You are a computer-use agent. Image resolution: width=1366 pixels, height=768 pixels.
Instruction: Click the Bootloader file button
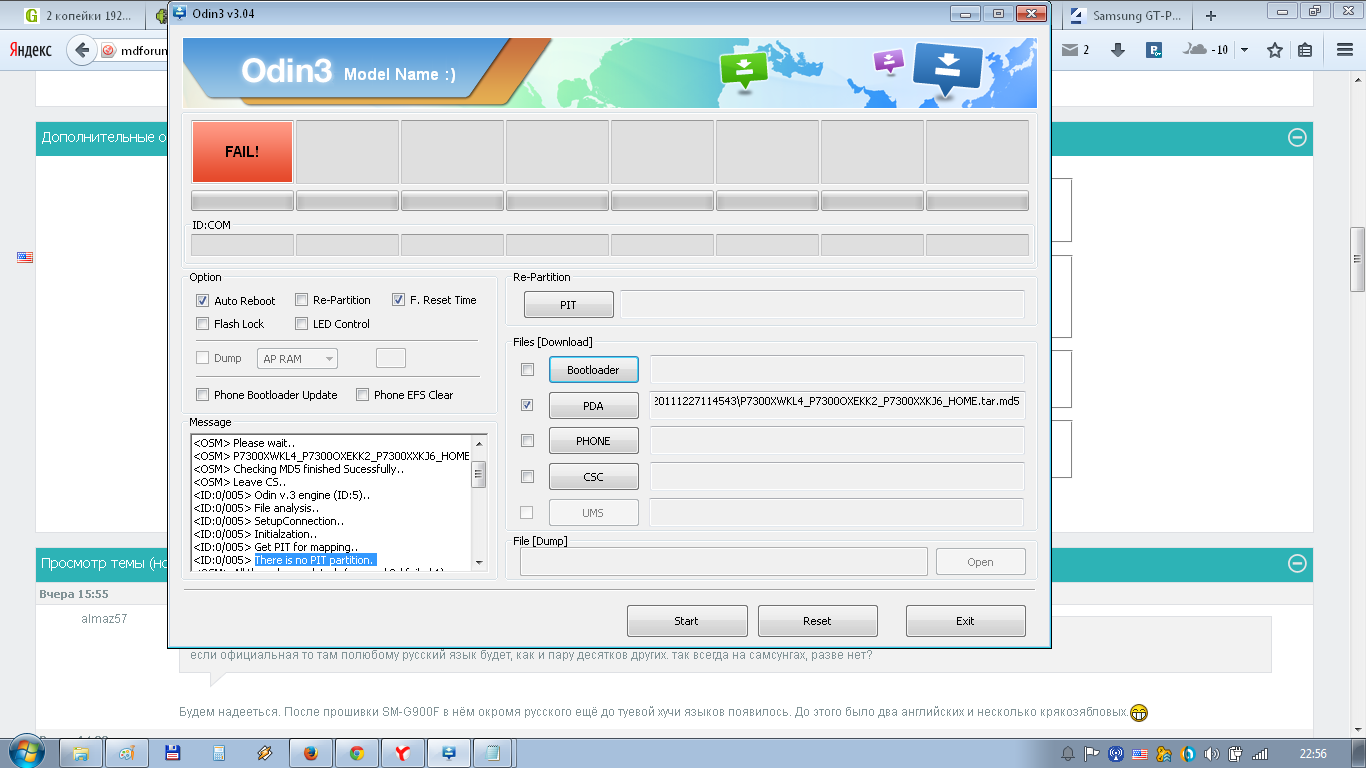pos(593,370)
